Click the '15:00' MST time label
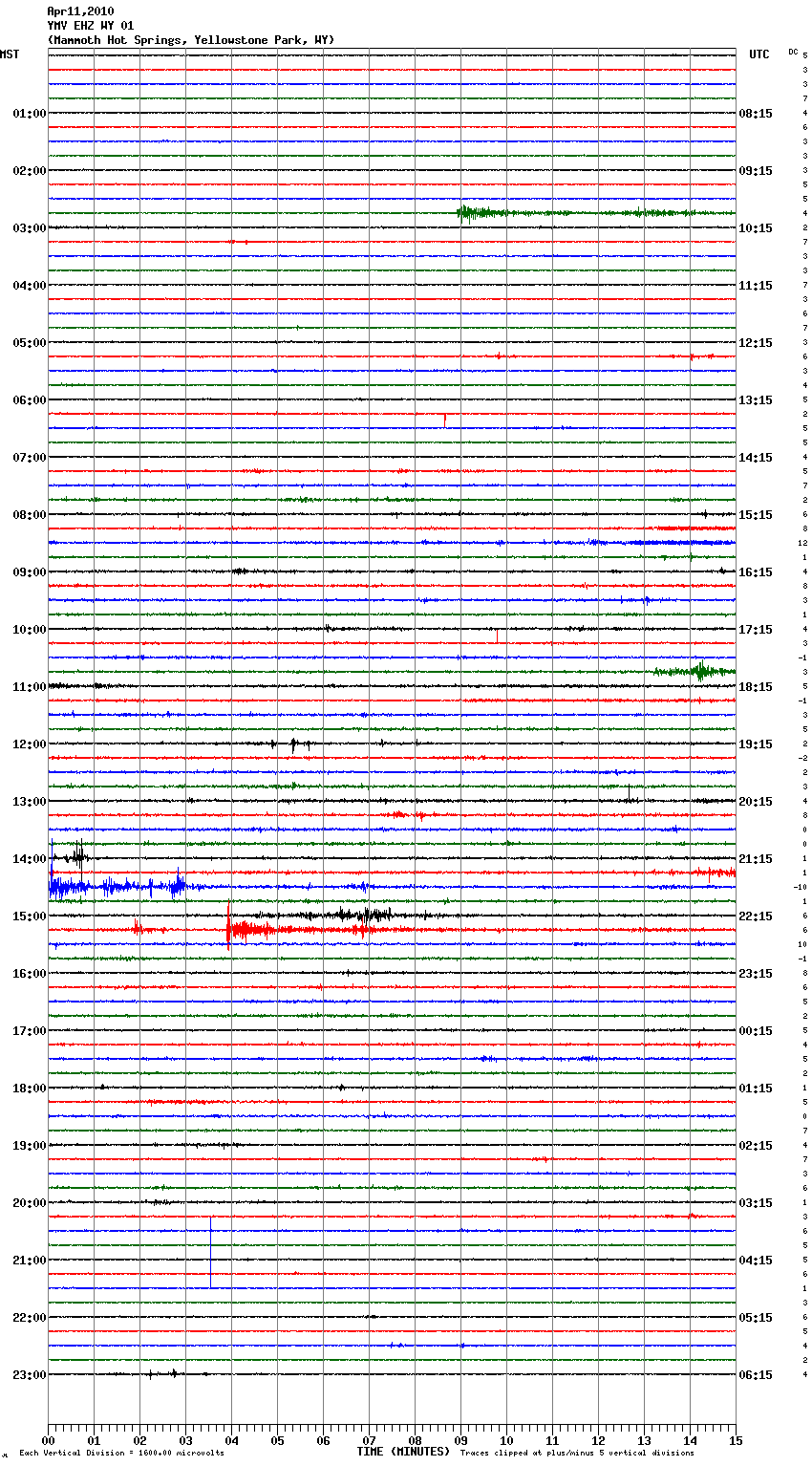This screenshot has width=812, height=1466. (30, 916)
